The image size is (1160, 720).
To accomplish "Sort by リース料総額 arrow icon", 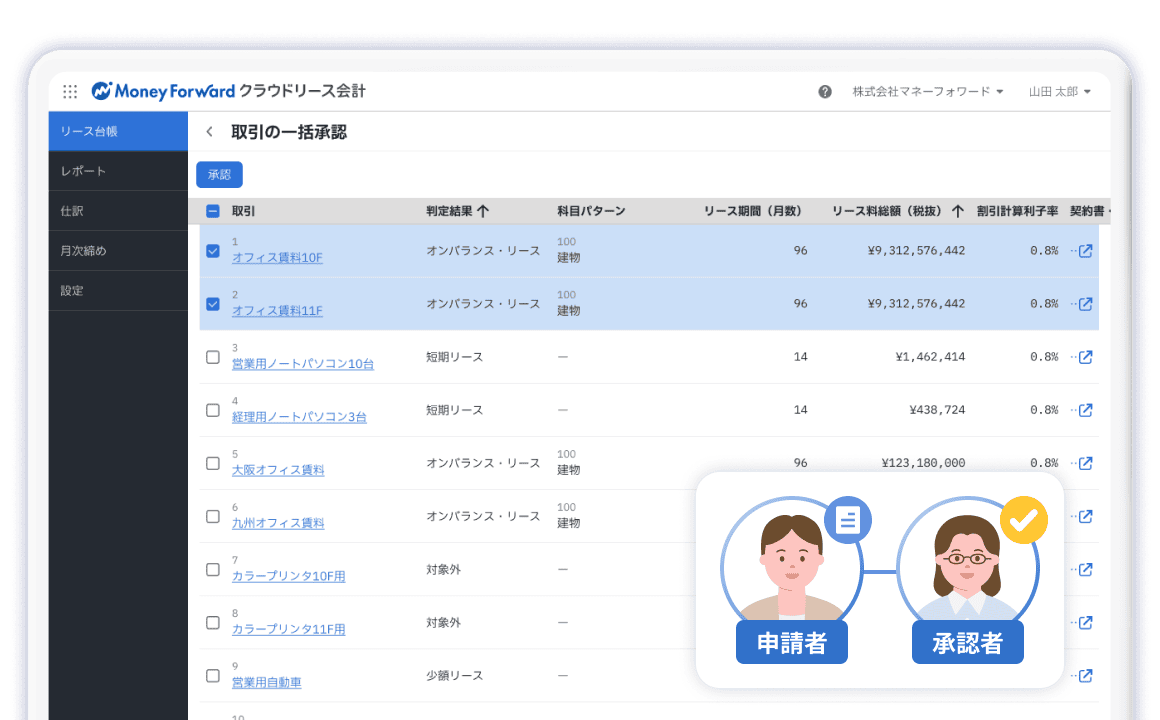I will [957, 211].
